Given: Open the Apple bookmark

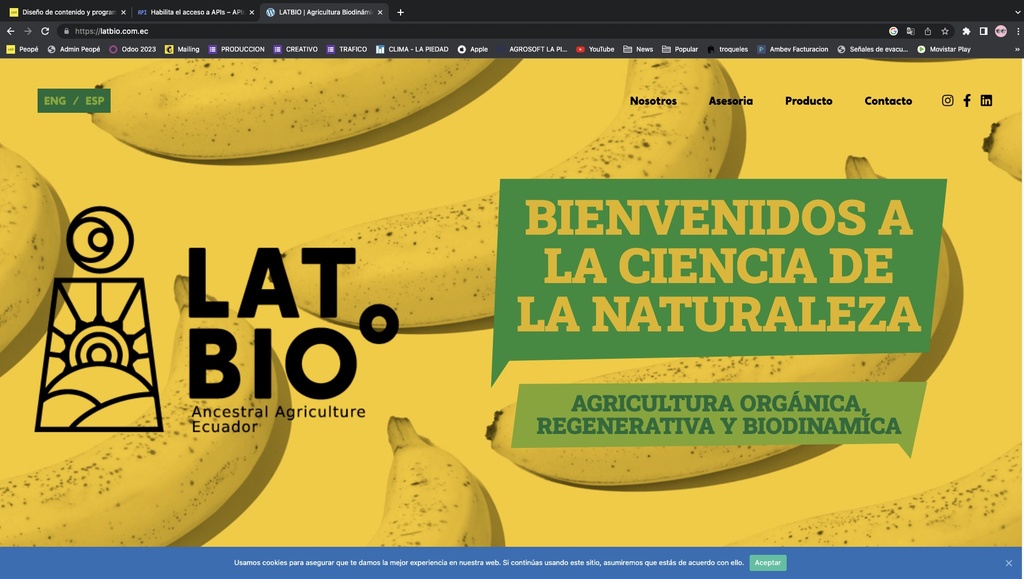Looking at the screenshot, I should click(x=473, y=49).
